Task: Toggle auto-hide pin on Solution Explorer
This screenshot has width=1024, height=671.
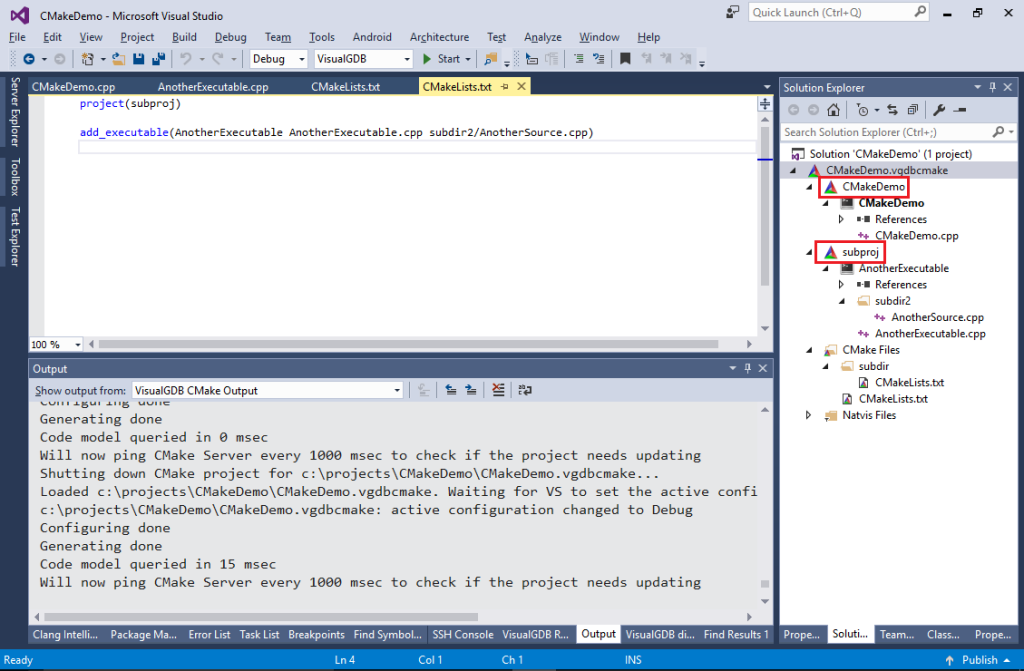Action: point(993,87)
